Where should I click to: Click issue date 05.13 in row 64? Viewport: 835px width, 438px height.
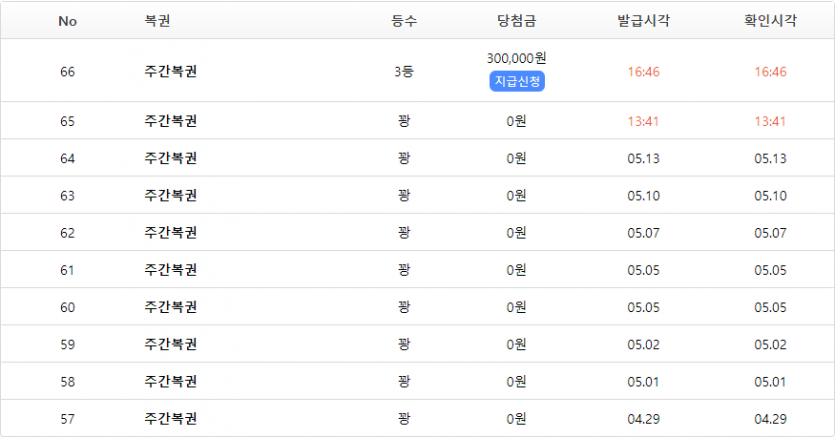click(x=643, y=159)
